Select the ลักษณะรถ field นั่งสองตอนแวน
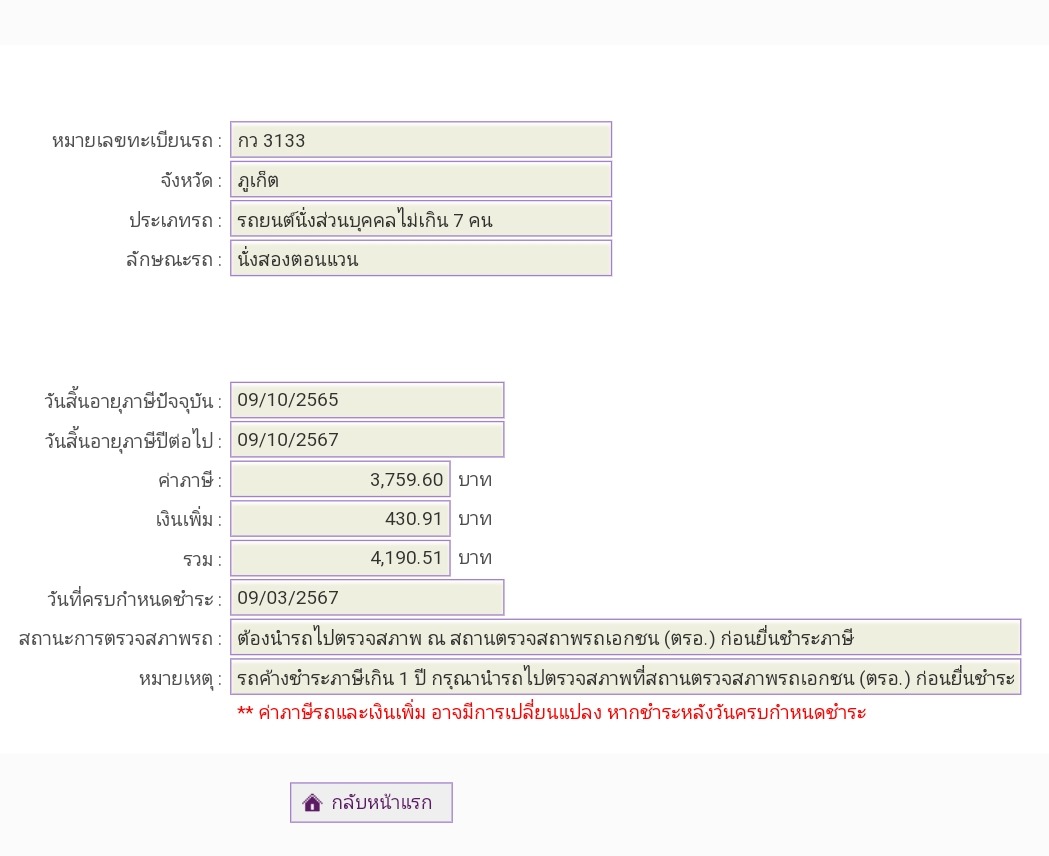Screen dimensions: 1049x856 (421, 258)
